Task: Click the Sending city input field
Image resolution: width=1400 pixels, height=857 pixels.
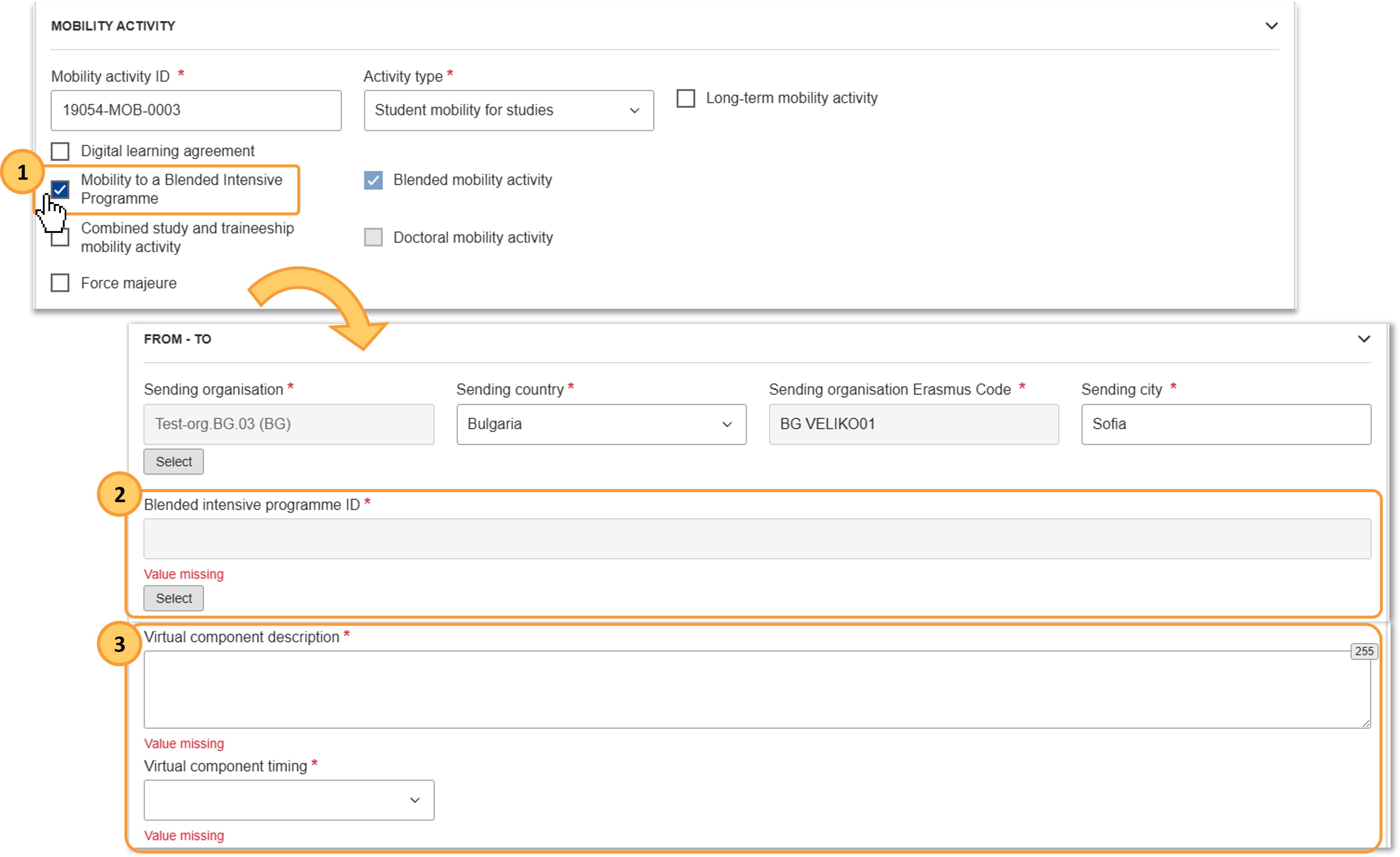Action: [1226, 424]
